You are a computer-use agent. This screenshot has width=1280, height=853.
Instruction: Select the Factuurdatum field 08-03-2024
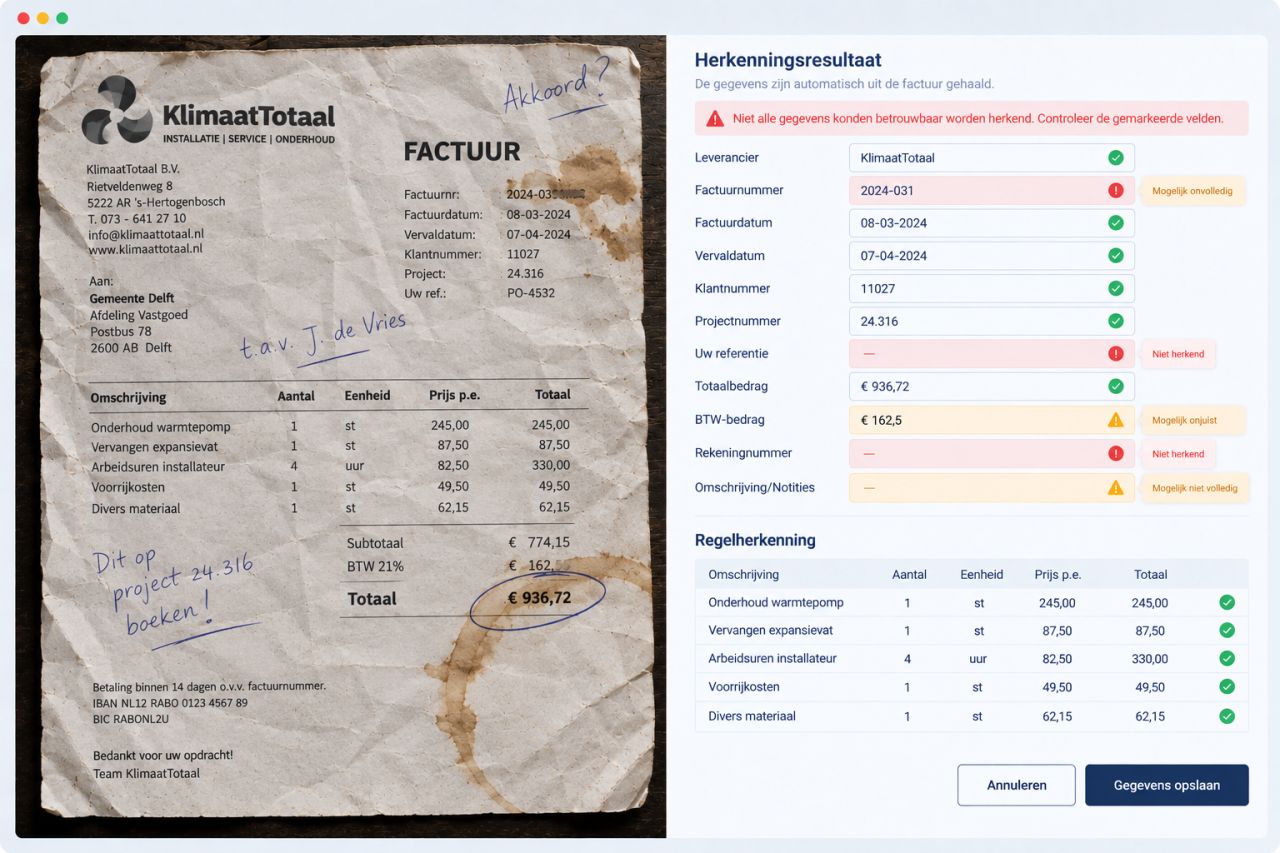pyautogui.click(x=992, y=223)
